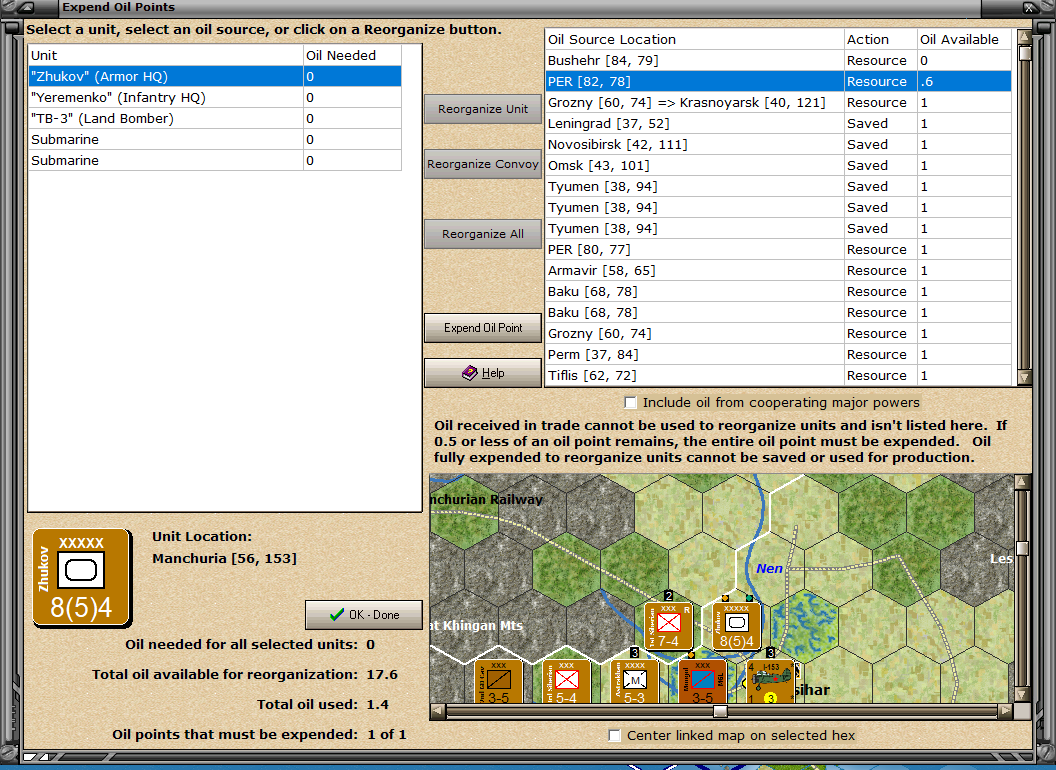Open Help for oil points
This screenshot has height=770, width=1056.
[483, 373]
